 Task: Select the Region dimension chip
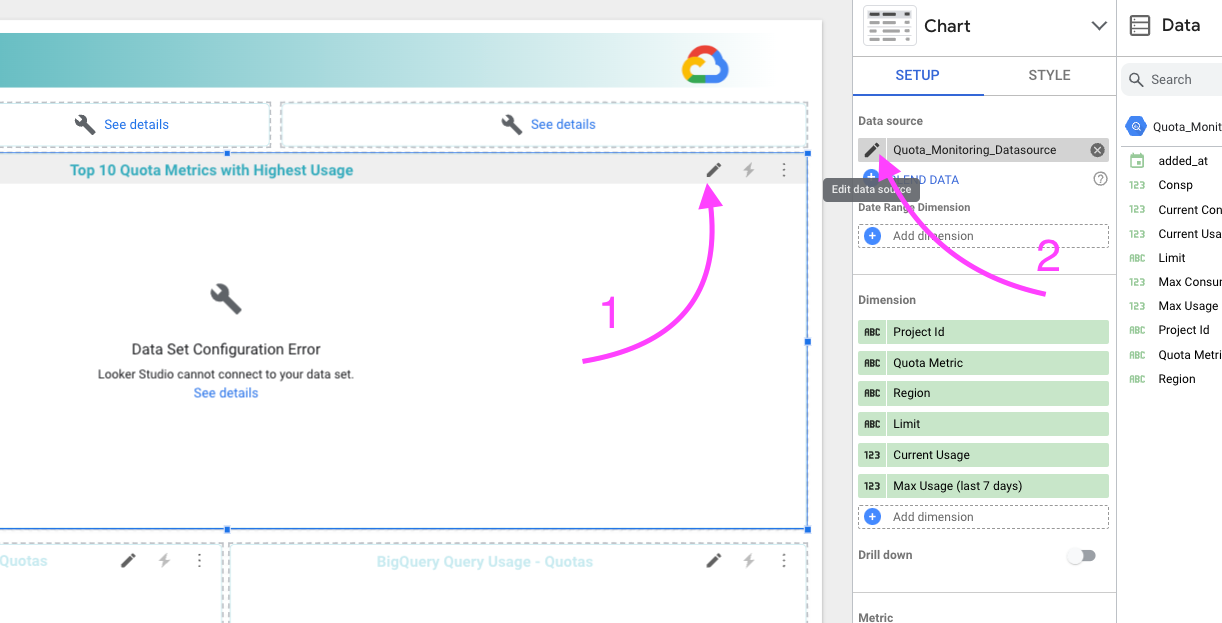(x=983, y=393)
